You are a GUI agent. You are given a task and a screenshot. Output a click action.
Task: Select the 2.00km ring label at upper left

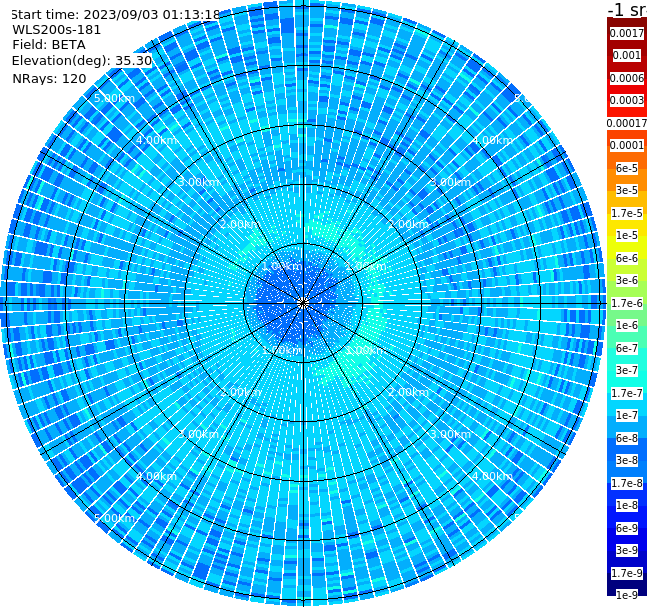(240, 224)
